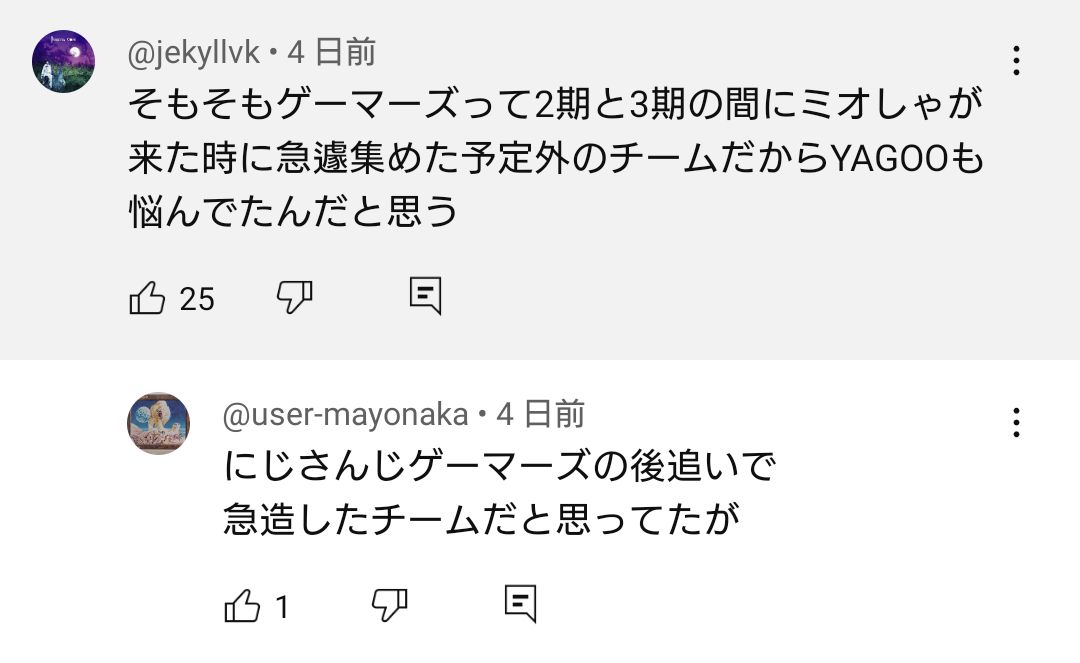Like the comment by @jekyllvk
This screenshot has width=1080, height=663.
(x=148, y=297)
